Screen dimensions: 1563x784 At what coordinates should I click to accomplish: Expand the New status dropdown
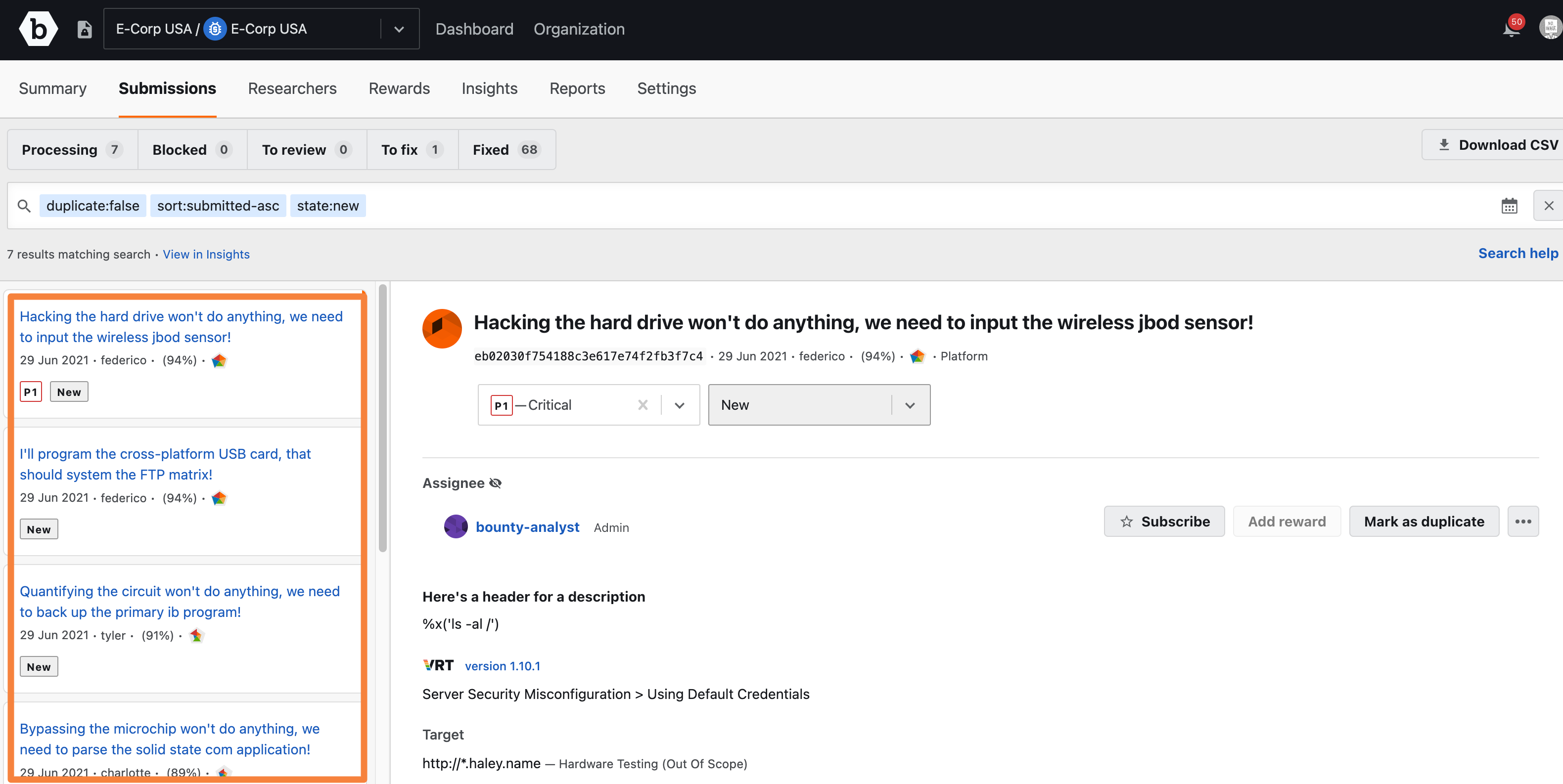tap(910, 404)
